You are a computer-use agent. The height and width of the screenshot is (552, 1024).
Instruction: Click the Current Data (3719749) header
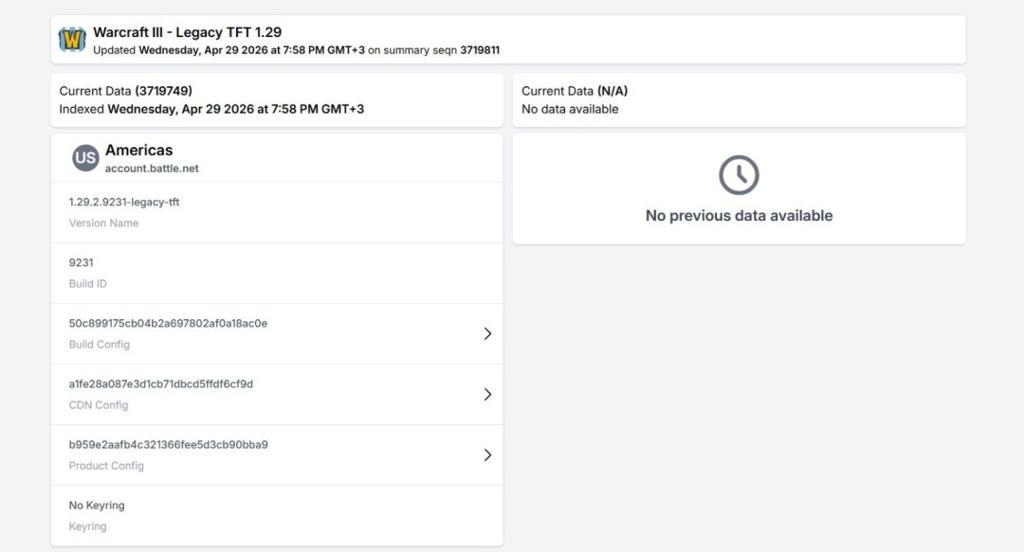pyautogui.click(x=126, y=91)
